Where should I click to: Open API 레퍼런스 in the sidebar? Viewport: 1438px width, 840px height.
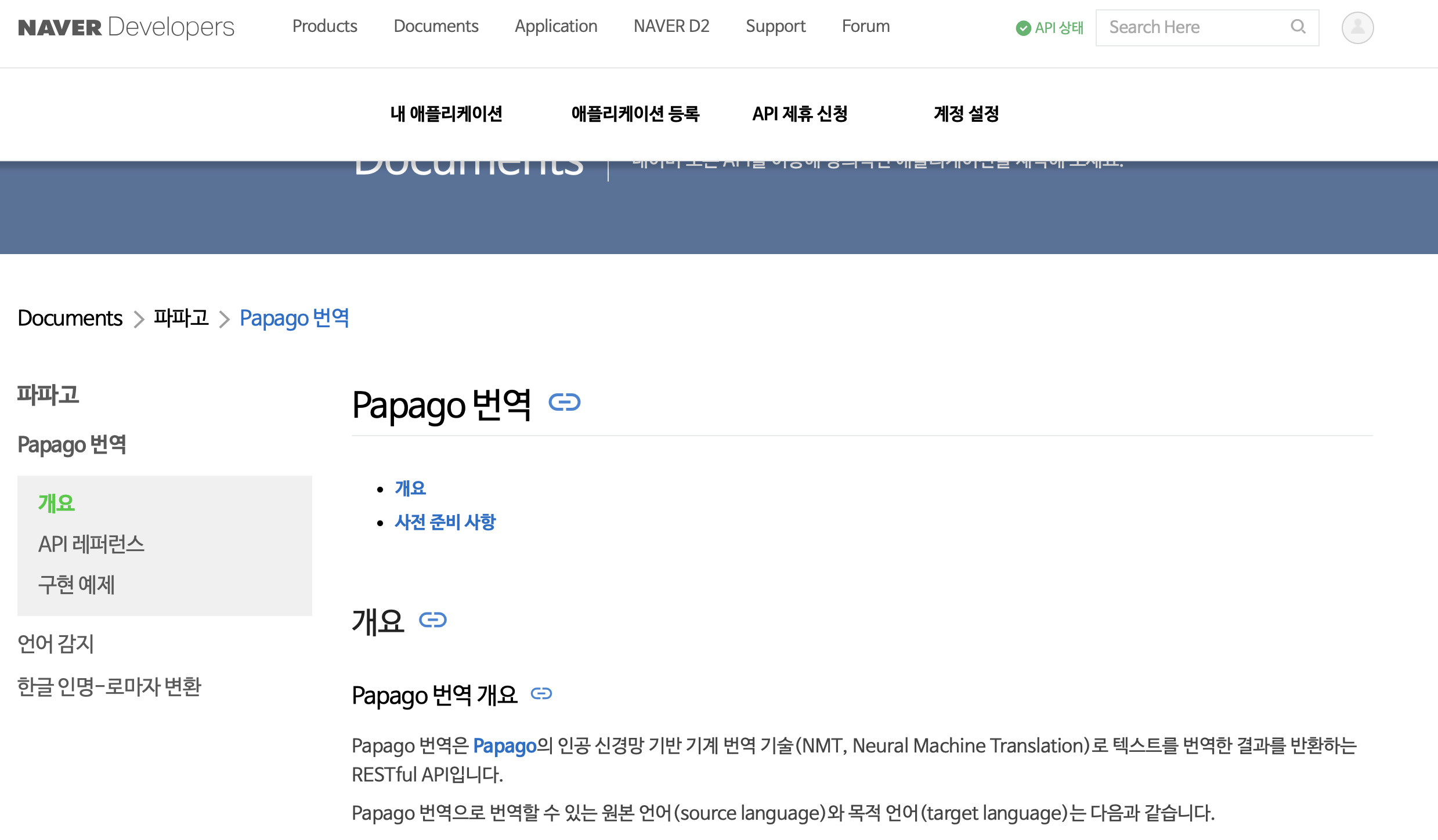tap(91, 544)
